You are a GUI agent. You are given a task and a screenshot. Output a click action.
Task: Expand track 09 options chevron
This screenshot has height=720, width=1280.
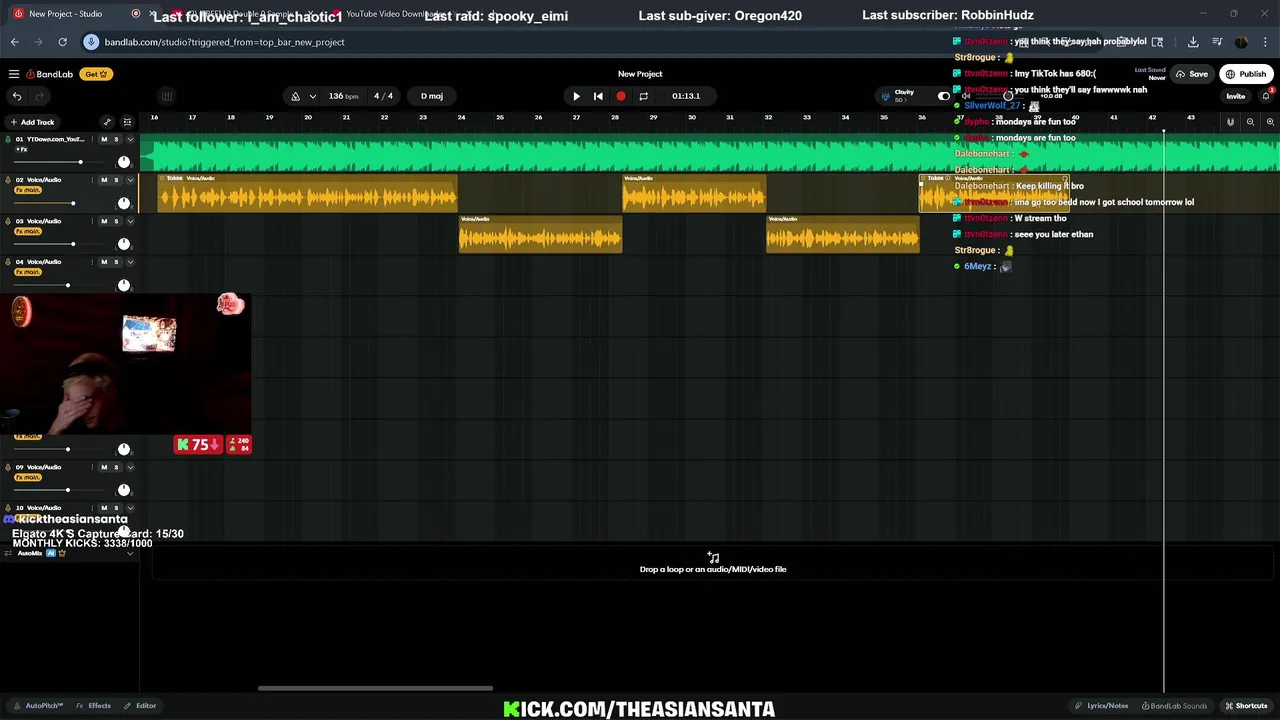click(x=130, y=467)
